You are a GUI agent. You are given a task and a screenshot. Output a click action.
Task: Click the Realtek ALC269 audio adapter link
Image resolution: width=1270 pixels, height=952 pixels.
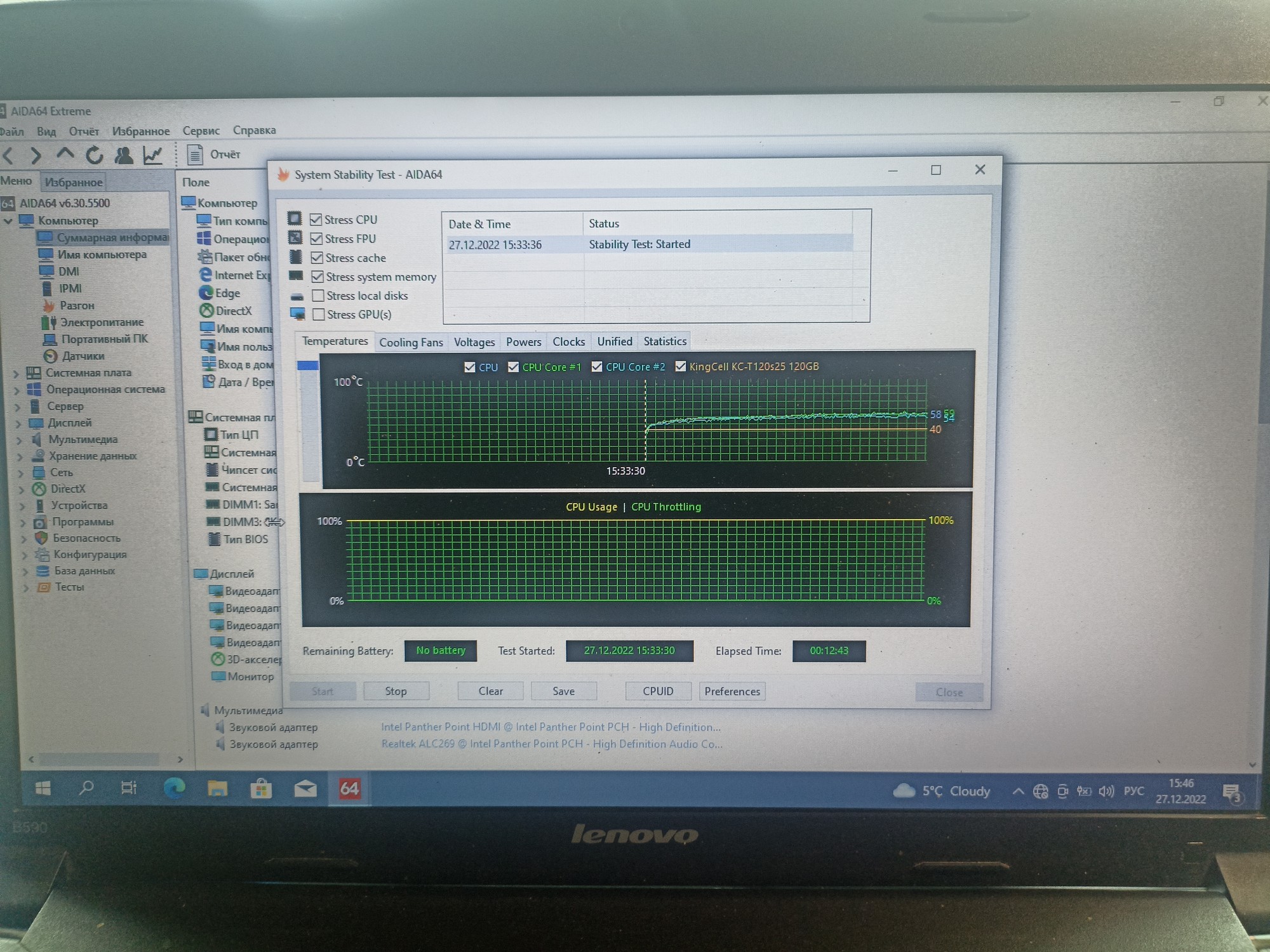pyautogui.click(x=551, y=744)
